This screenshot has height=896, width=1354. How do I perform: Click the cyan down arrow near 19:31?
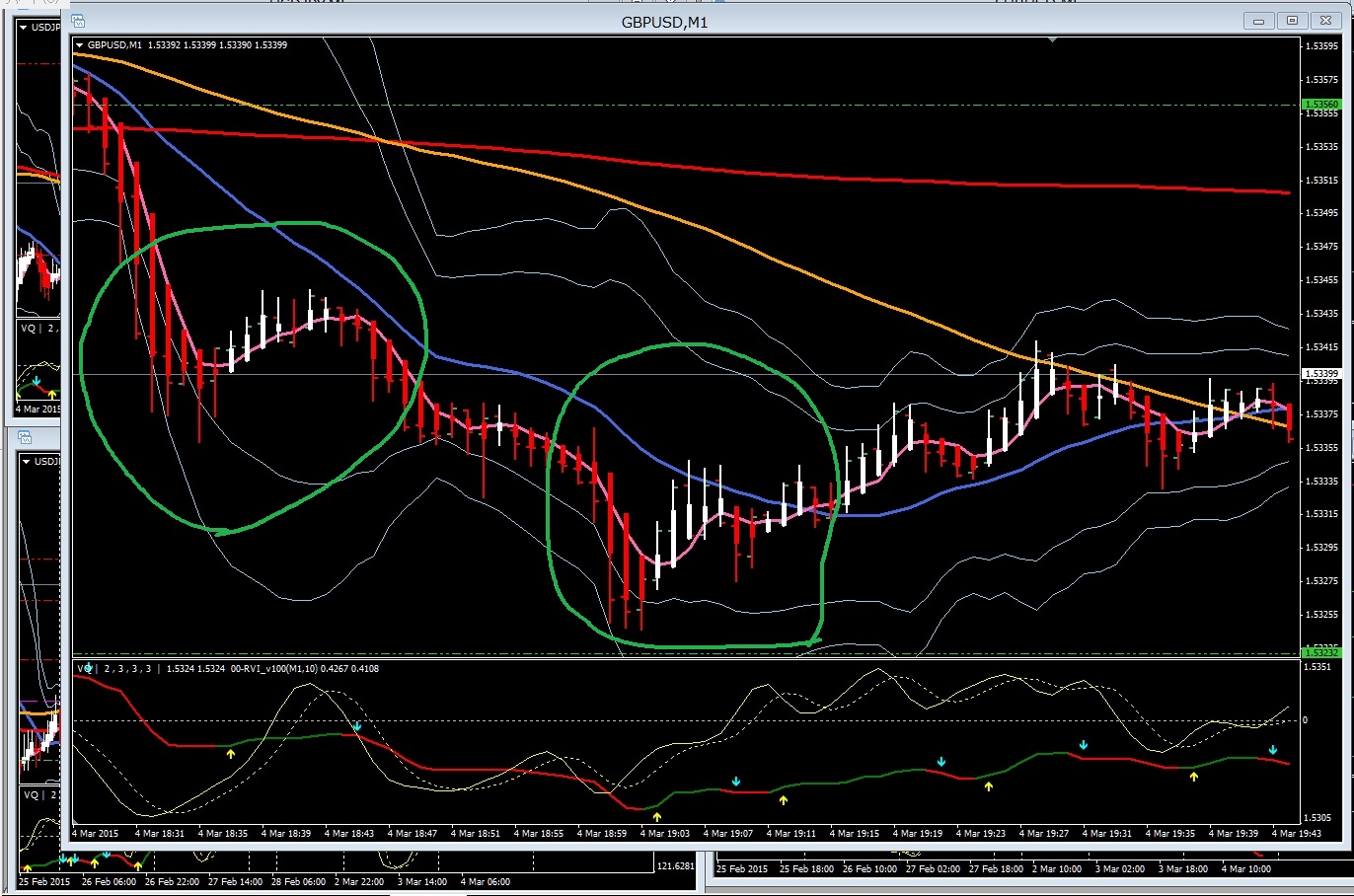tap(1084, 745)
